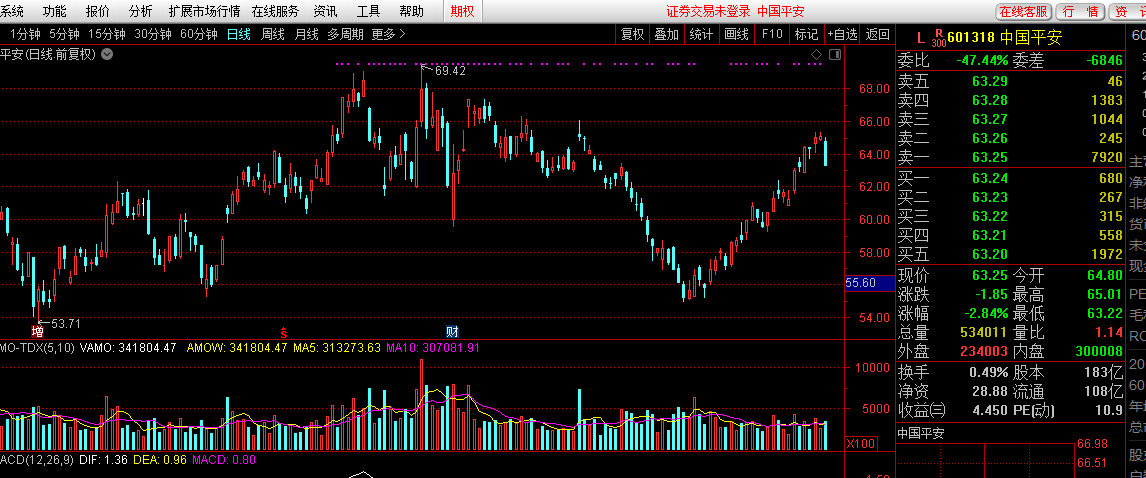Click the 证券交易未登录 status text

pyautogui.click(x=708, y=11)
